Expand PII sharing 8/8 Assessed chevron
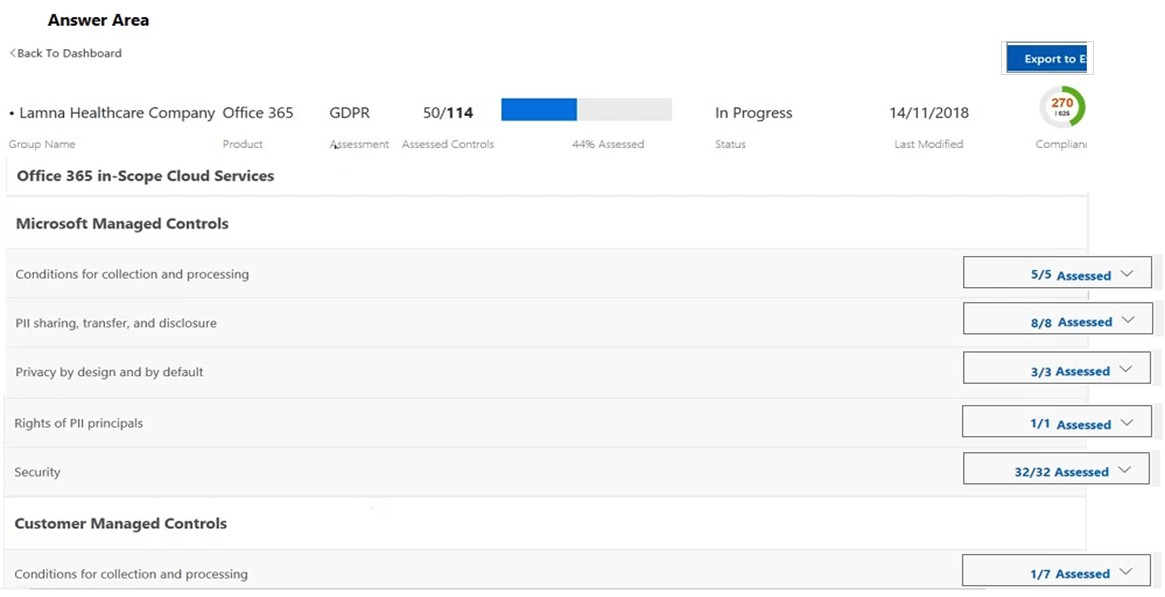The width and height of the screenshot is (1165, 597). point(1128,320)
